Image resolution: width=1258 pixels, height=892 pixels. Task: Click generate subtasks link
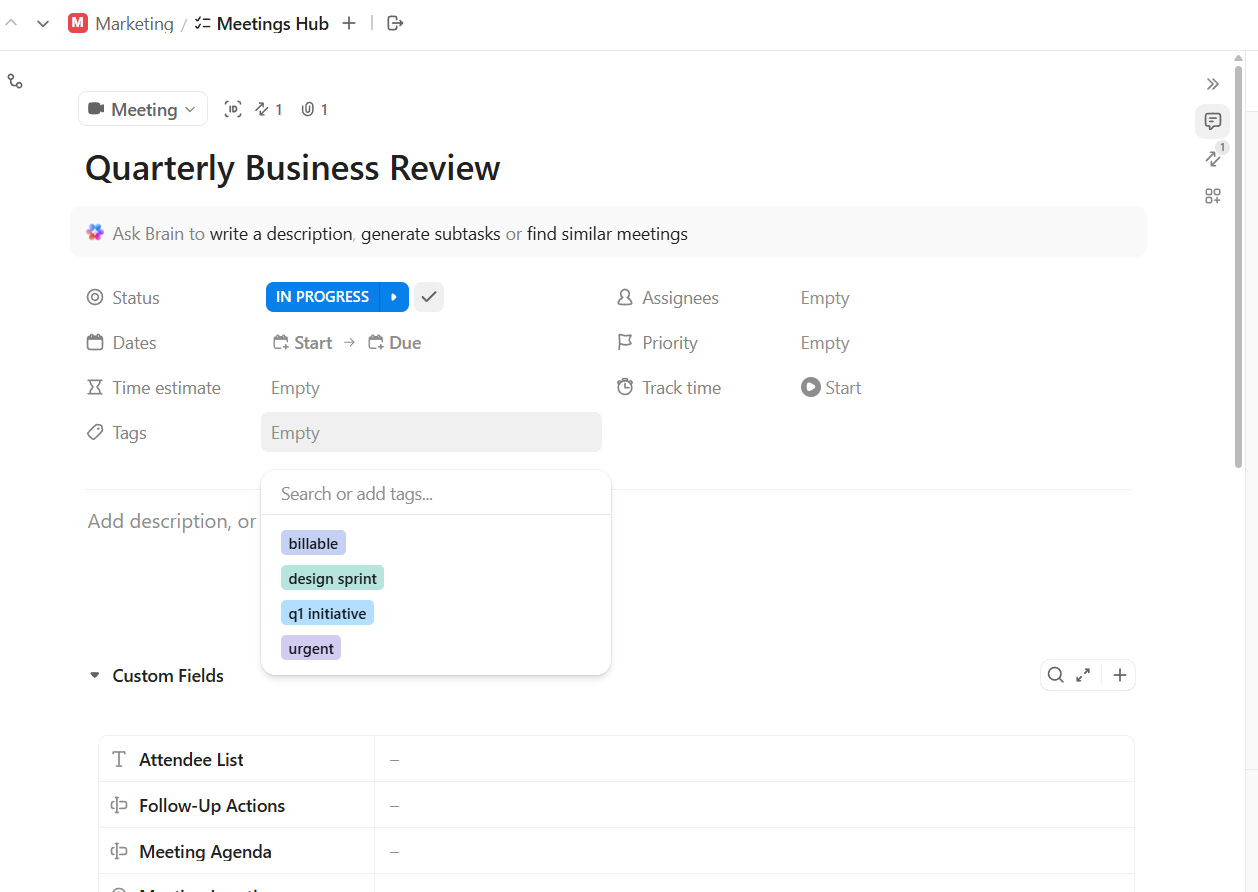click(x=432, y=233)
